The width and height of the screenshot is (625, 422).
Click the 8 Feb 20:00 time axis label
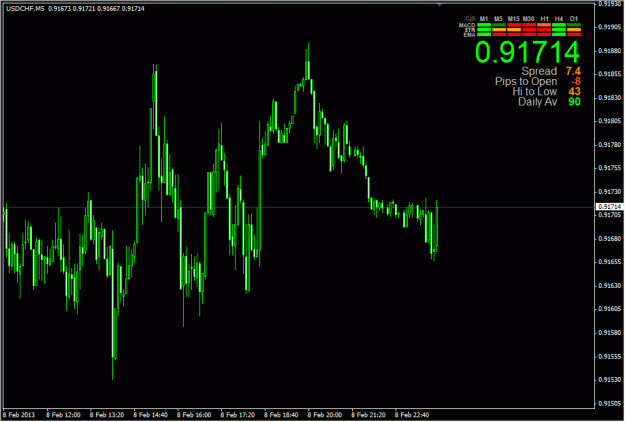click(324, 415)
